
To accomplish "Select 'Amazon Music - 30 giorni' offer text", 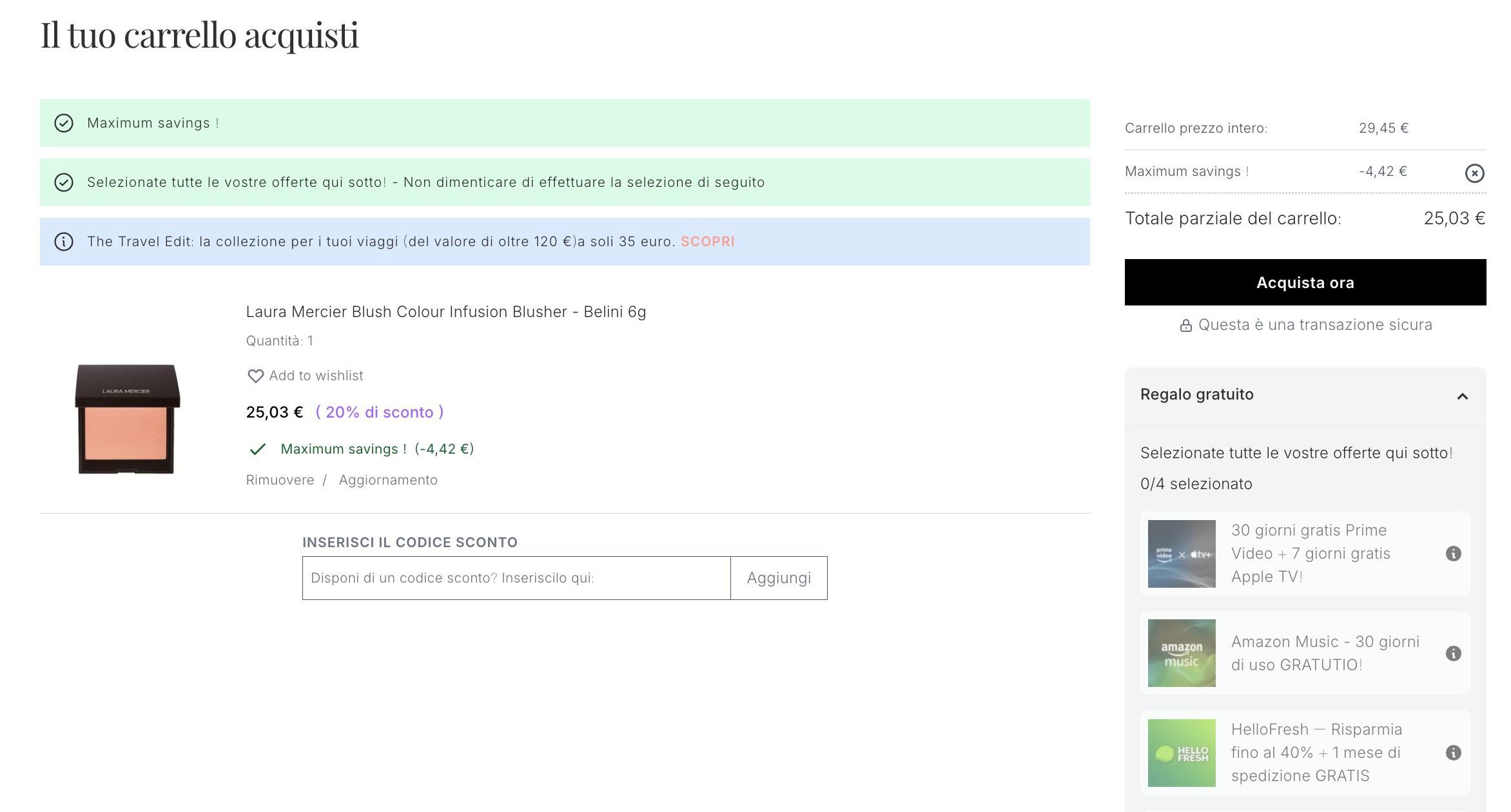I will click(1325, 653).
